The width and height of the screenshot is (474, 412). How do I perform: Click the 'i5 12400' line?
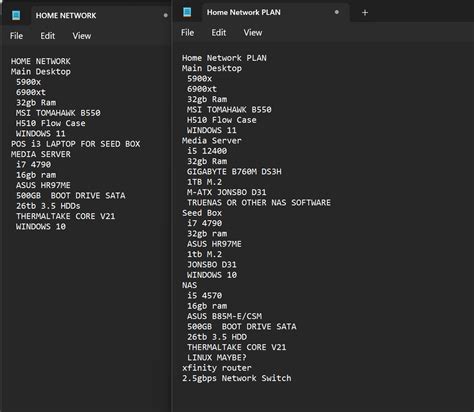[207, 151]
